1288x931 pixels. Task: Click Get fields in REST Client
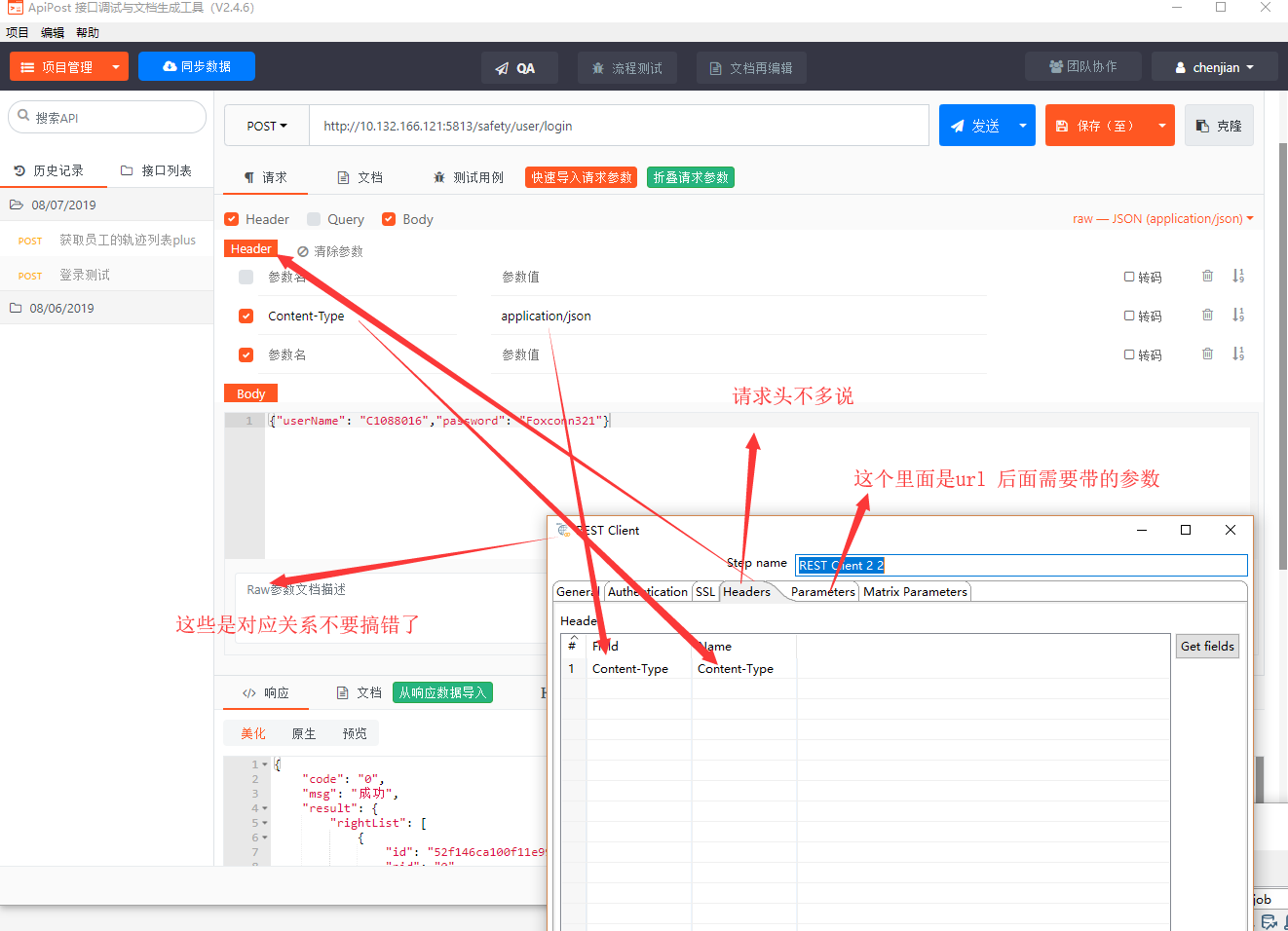point(1207,646)
